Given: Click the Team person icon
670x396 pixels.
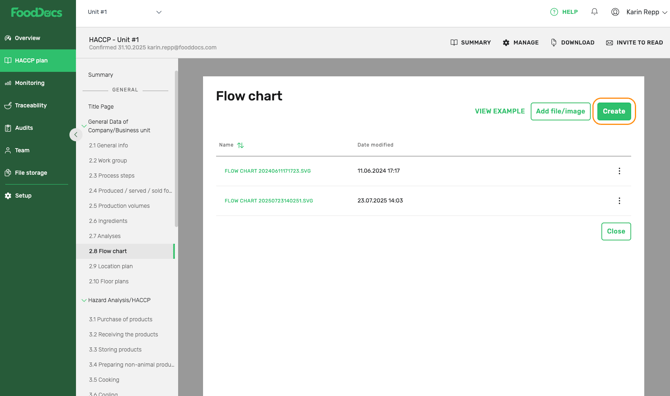Looking at the screenshot, I should tap(8, 150).
